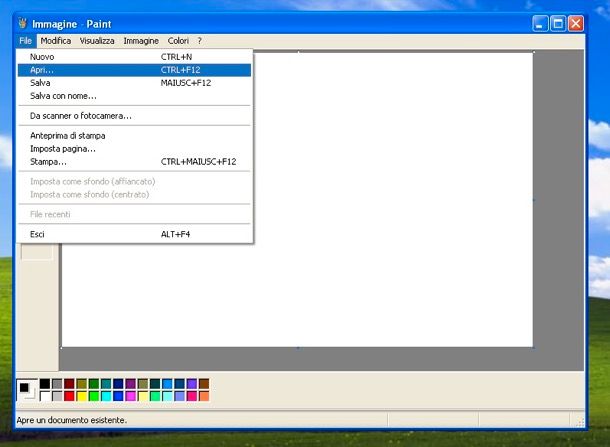This screenshot has width=610, height=447.
Task: Select the maroon dark red swatch
Action: pyautogui.click(x=69, y=384)
